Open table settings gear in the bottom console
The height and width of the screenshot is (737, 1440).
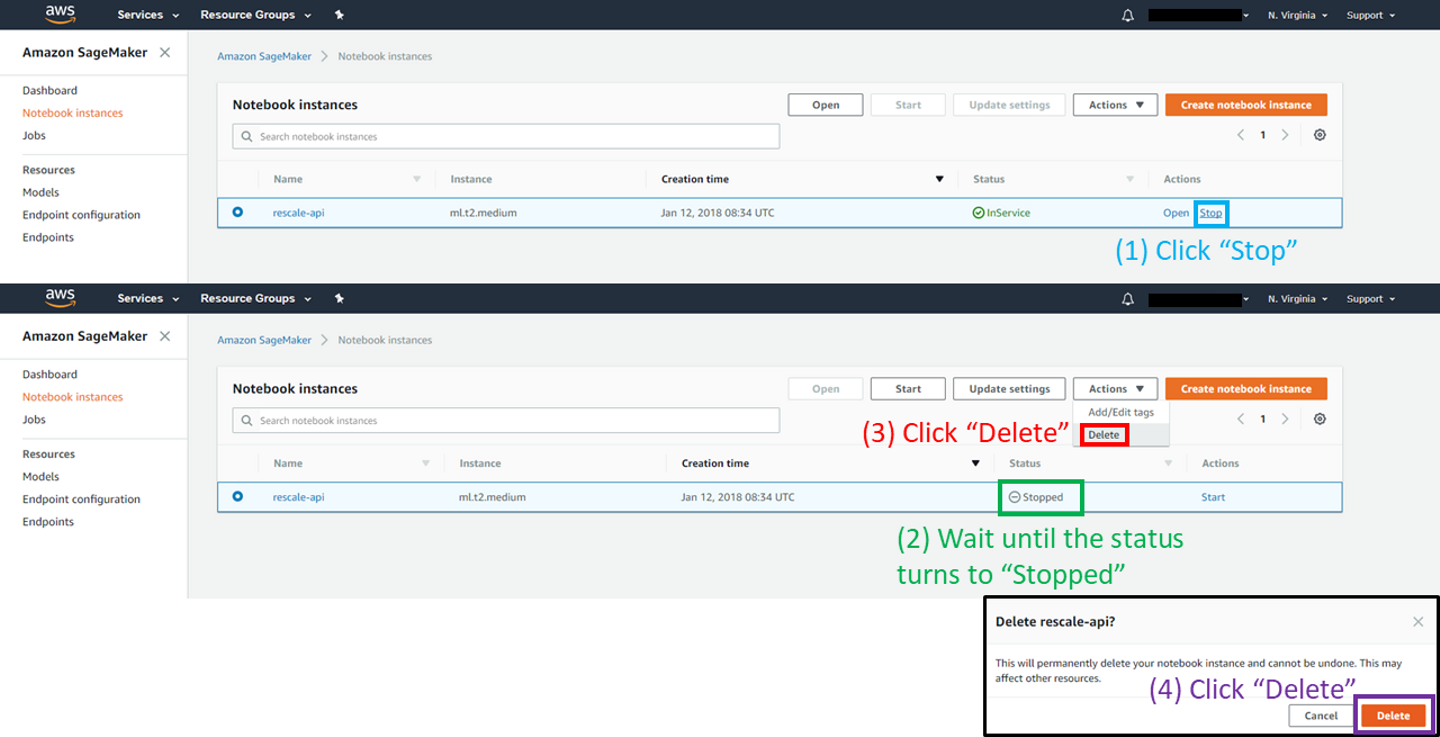click(x=1320, y=419)
